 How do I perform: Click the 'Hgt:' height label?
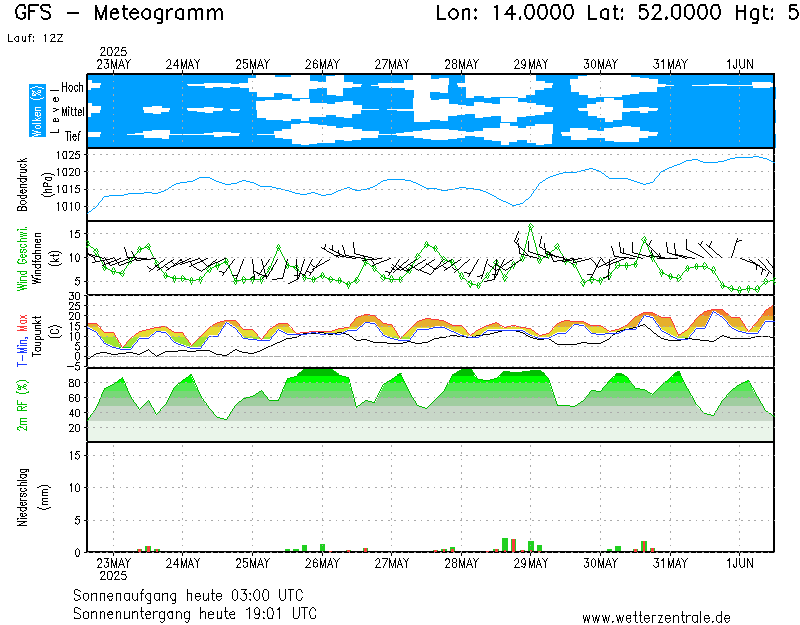757,14
